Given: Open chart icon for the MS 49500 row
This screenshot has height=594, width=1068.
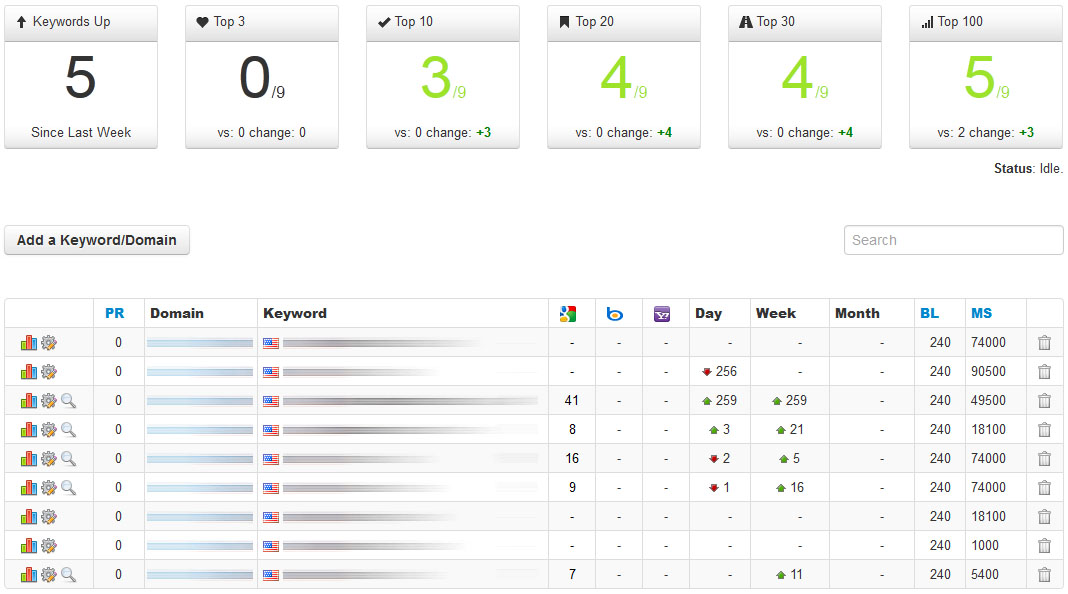Looking at the screenshot, I should 29,401.
